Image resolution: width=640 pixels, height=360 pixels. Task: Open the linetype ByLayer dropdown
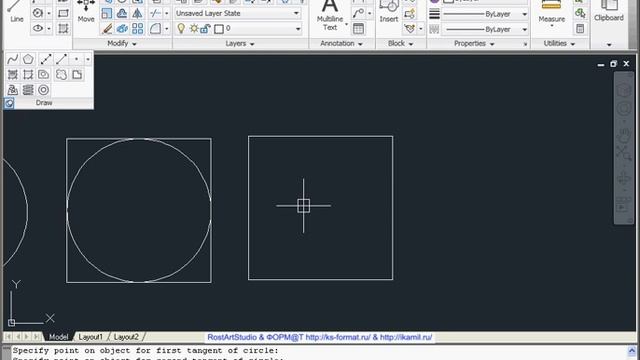(524, 29)
